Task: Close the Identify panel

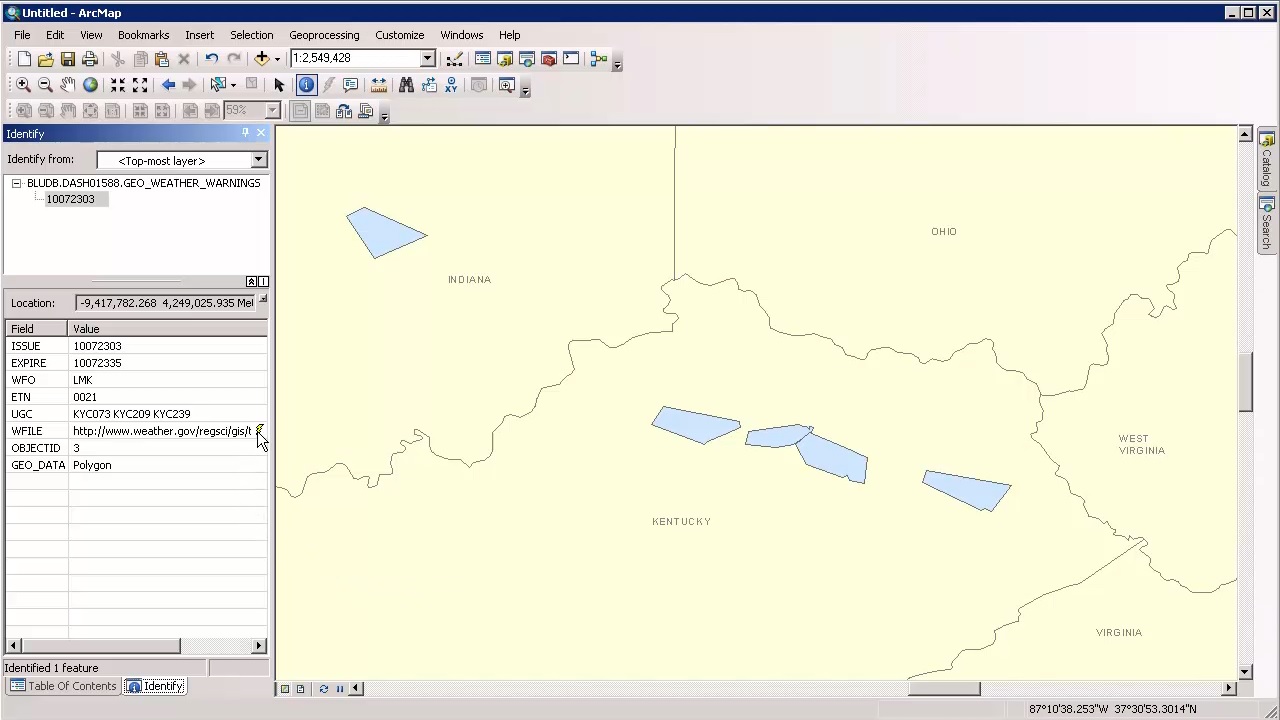Action: pyautogui.click(x=261, y=133)
